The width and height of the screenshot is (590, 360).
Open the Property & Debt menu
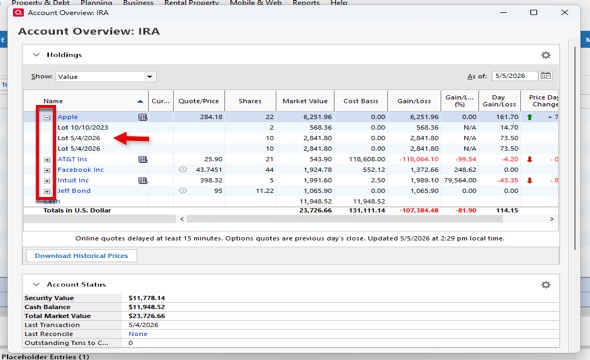coord(41,3)
